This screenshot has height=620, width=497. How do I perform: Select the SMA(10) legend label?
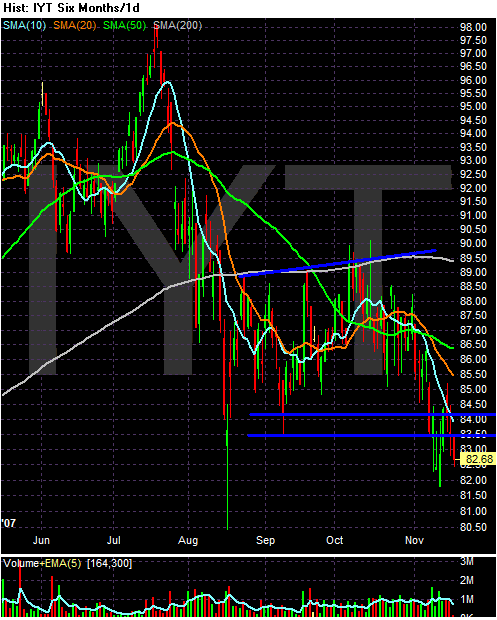(x=25, y=26)
